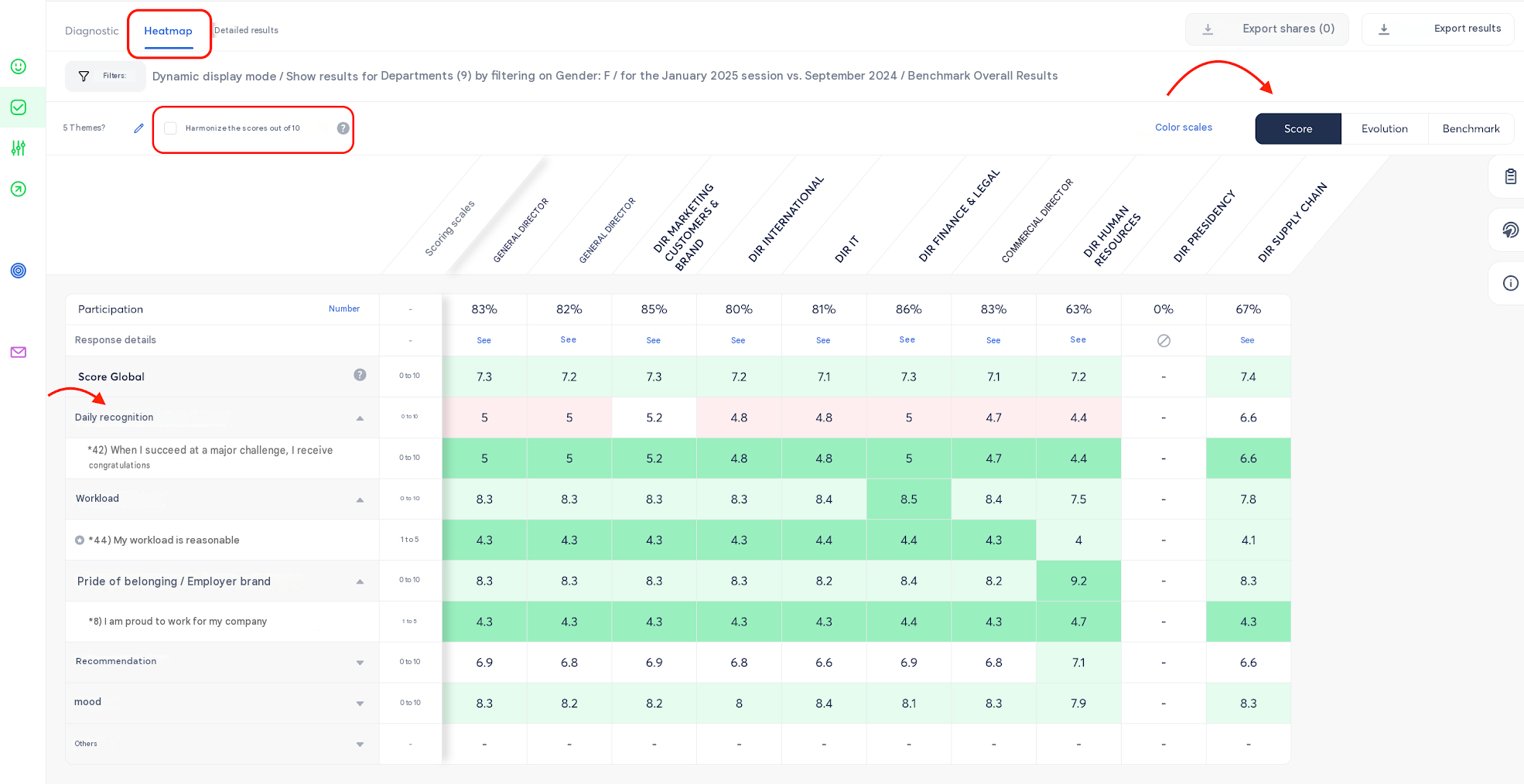
Task: Open the envelope mail sidebar icon
Action: 19,353
